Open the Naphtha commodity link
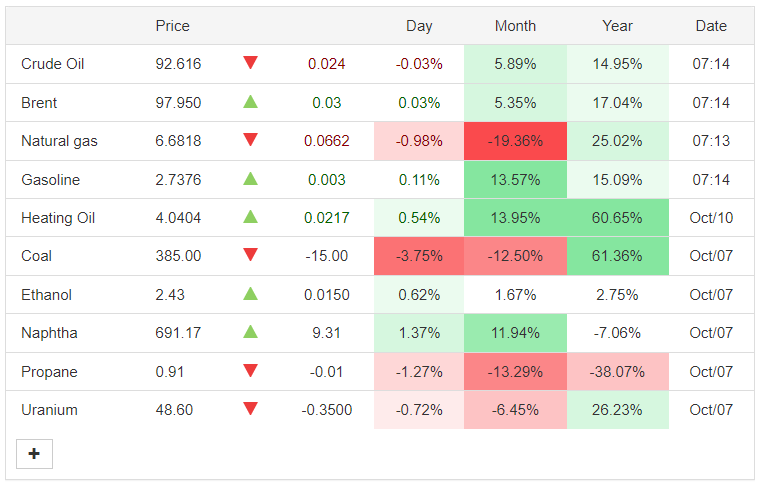764x489 pixels. point(49,333)
